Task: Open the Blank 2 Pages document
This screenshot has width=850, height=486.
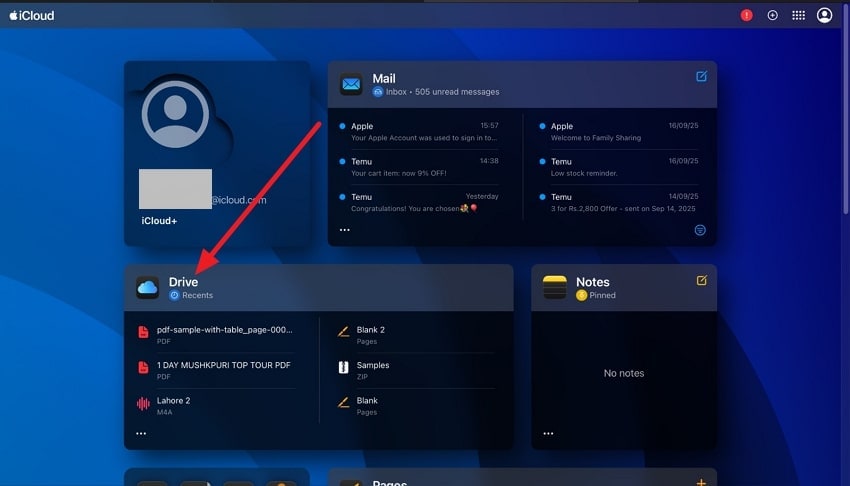Action: (416, 335)
